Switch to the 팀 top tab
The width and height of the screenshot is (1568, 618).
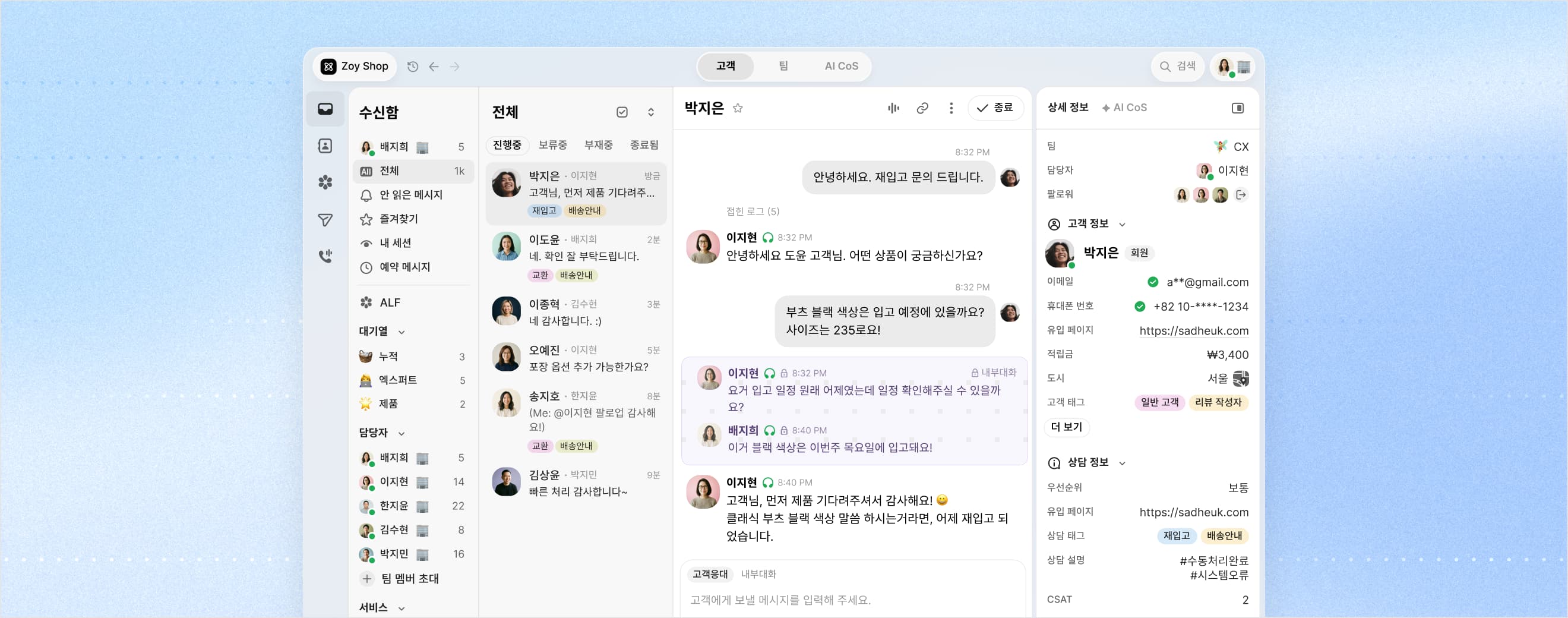(x=783, y=67)
